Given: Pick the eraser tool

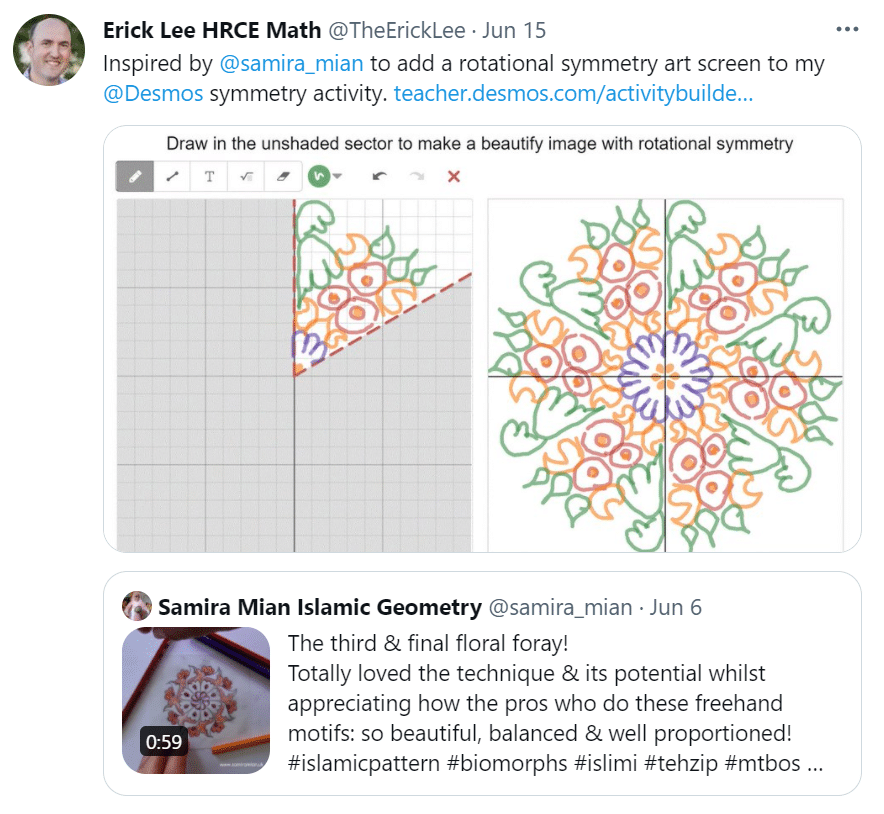Looking at the screenshot, I should pos(283,176).
